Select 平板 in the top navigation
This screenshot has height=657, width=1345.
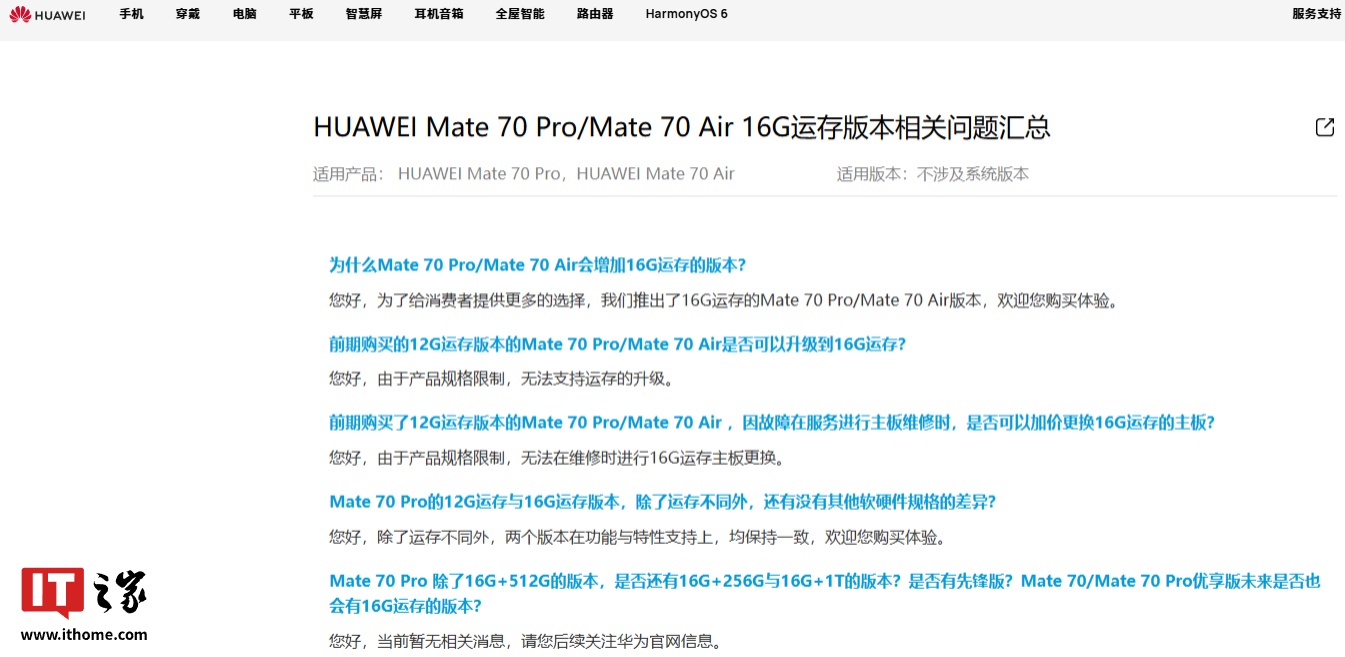tap(301, 14)
